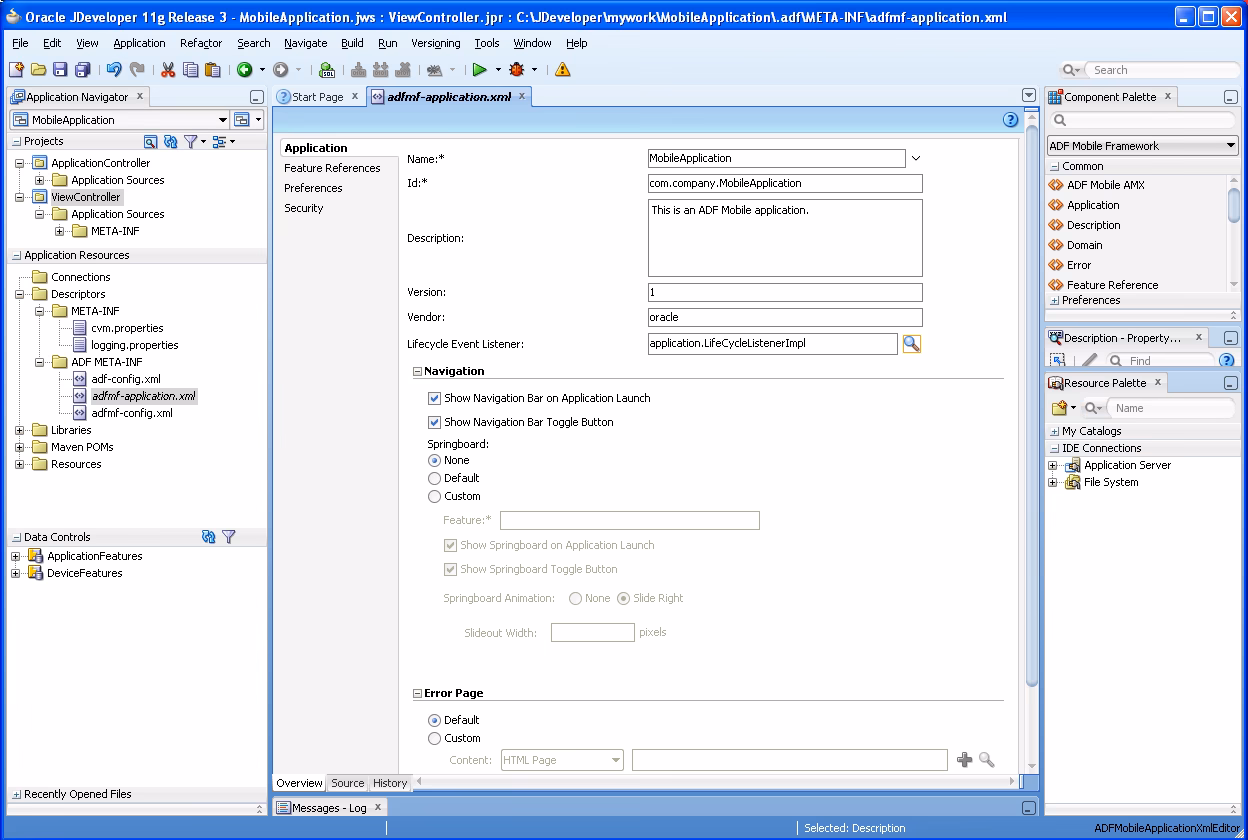Click the Open folder toolbar icon
Image resolution: width=1248 pixels, height=840 pixels.
coord(38,70)
